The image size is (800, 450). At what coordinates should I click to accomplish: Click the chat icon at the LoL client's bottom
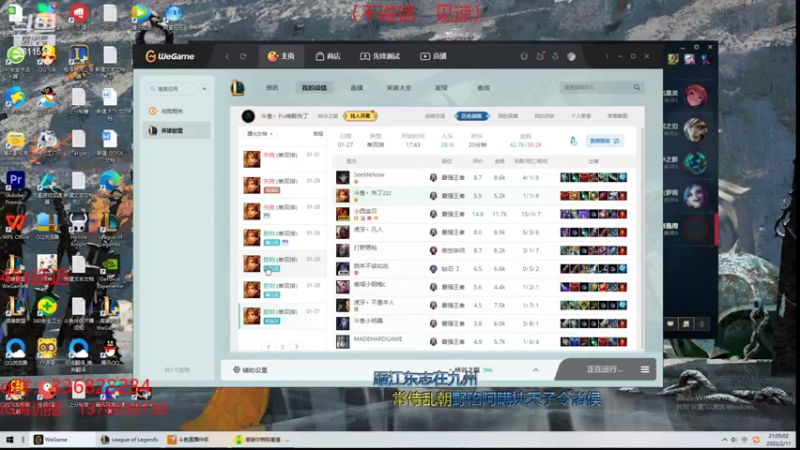[x=670, y=324]
